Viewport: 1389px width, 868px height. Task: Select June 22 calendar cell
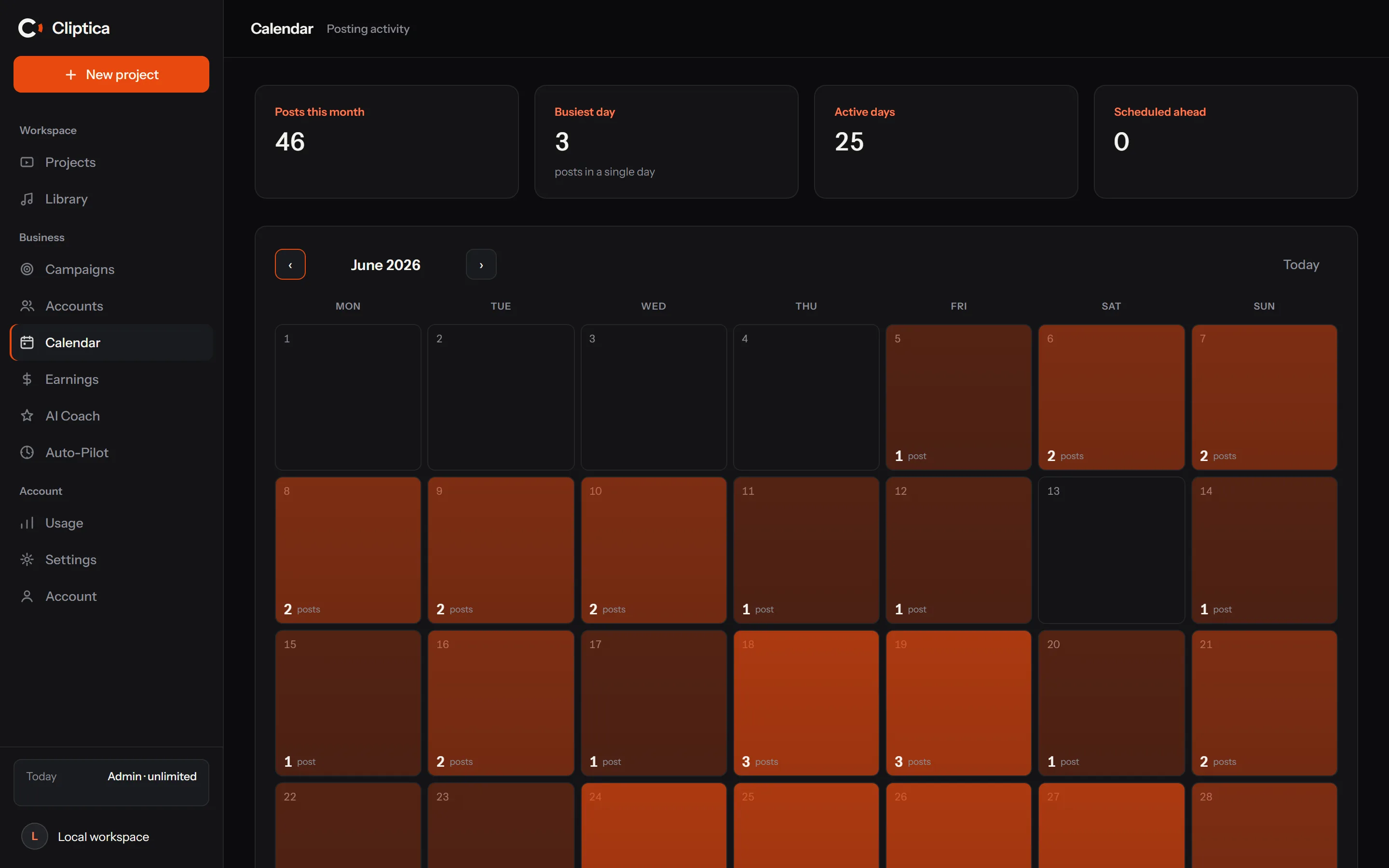pos(348,826)
